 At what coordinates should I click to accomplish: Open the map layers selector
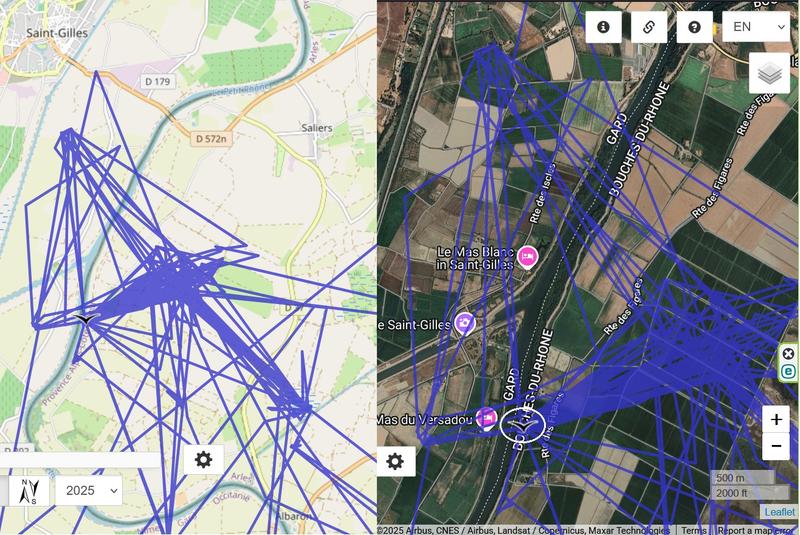coord(769,73)
